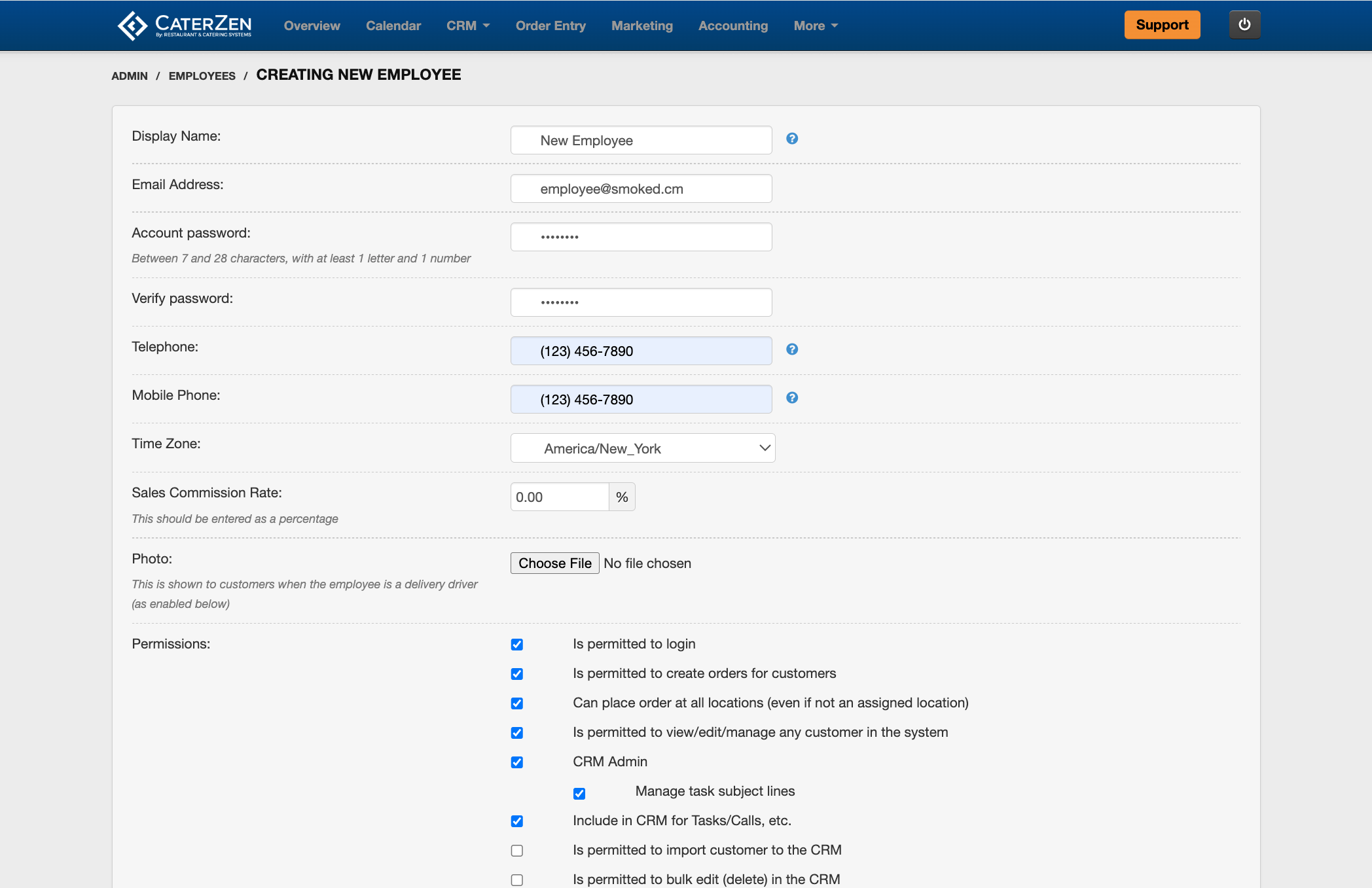Uncheck Manage task subject lines
The image size is (1372, 888).
click(x=579, y=794)
